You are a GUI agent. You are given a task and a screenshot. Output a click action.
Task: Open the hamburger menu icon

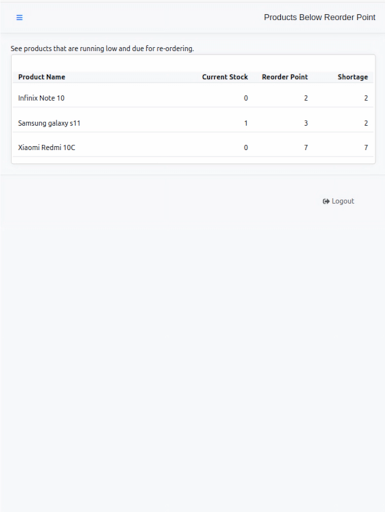pos(19,17)
